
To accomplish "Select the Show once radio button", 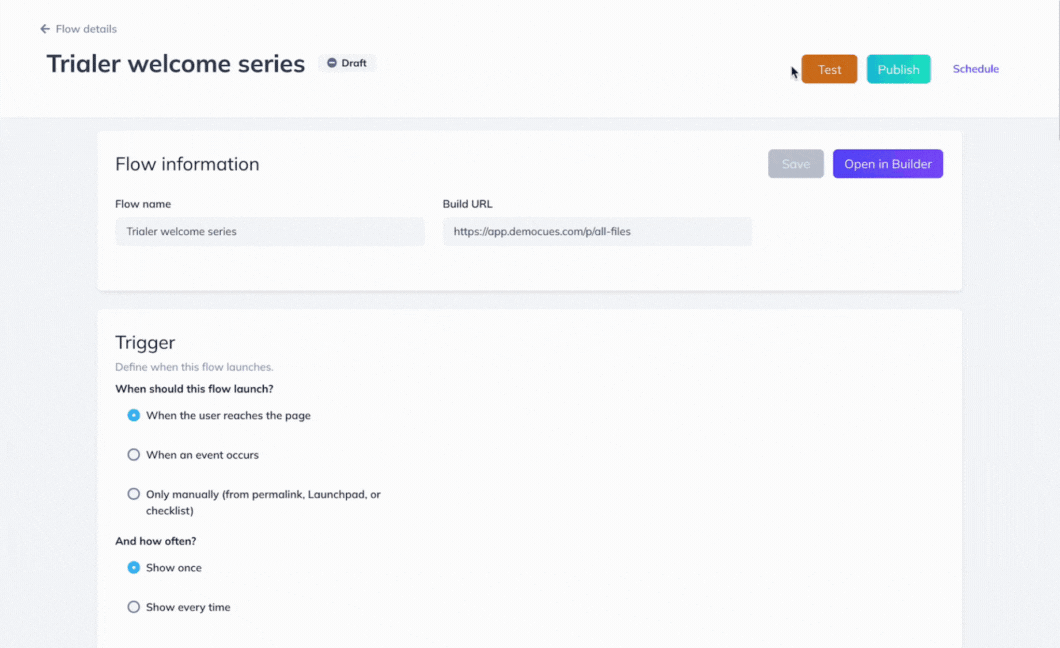I will (134, 568).
